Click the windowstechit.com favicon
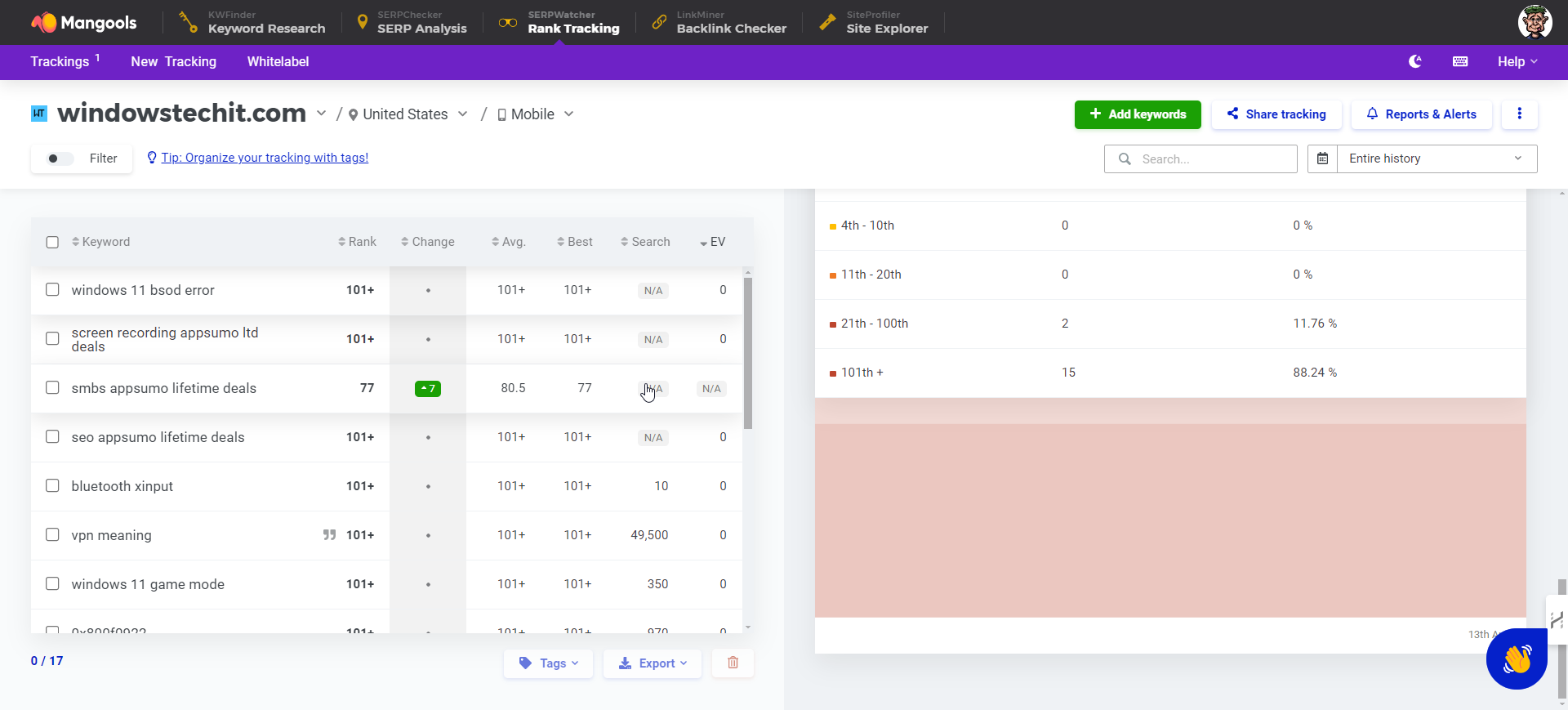Image resolution: width=1568 pixels, height=710 pixels. pyautogui.click(x=39, y=114)
